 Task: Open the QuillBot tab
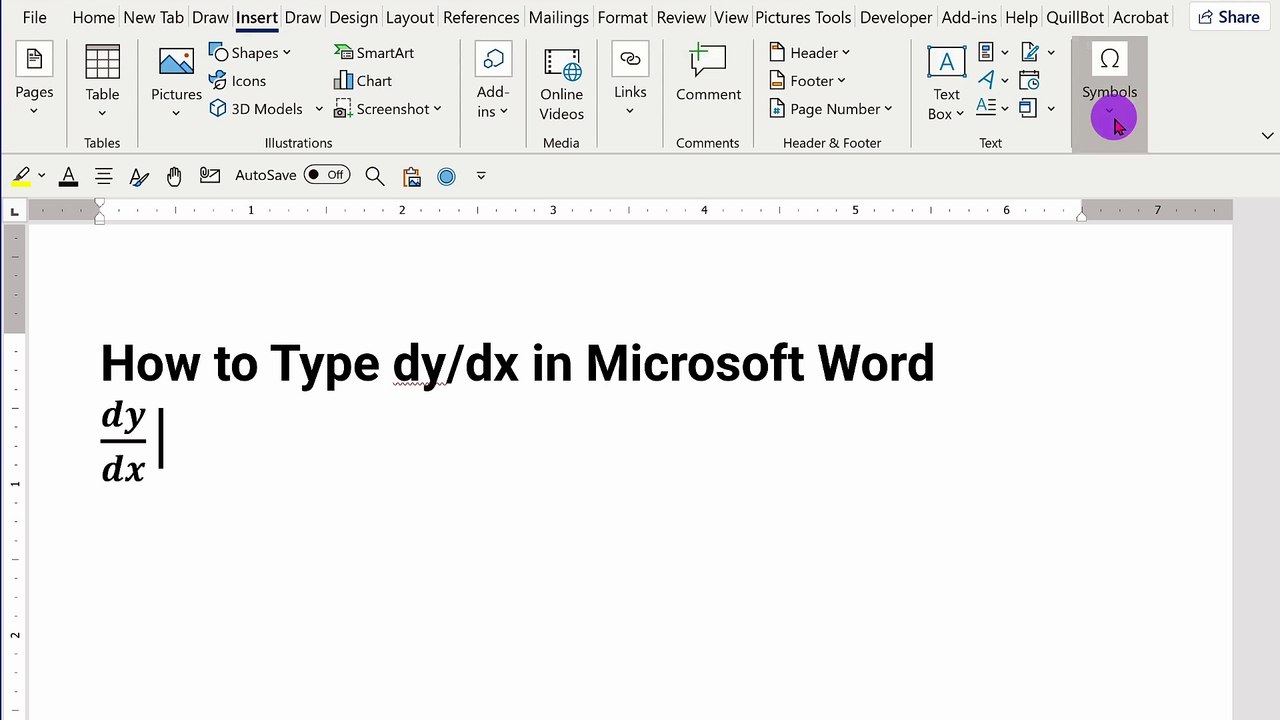1075,17
